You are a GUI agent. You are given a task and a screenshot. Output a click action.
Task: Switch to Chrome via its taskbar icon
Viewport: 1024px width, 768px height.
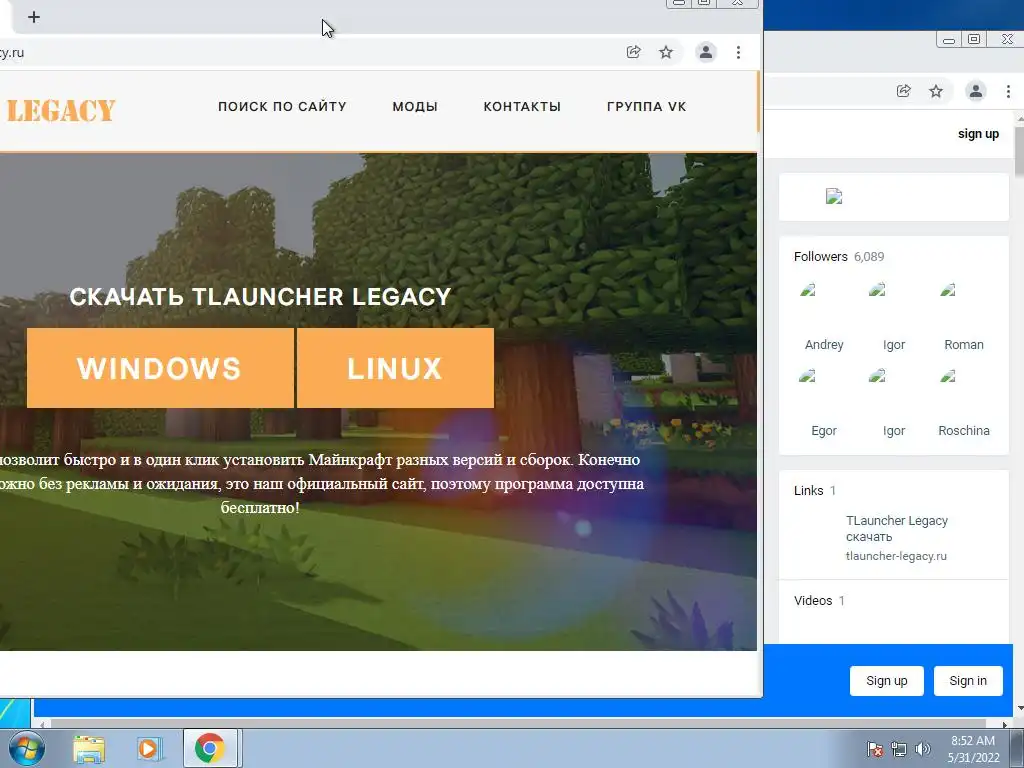(x=210, y=748)
